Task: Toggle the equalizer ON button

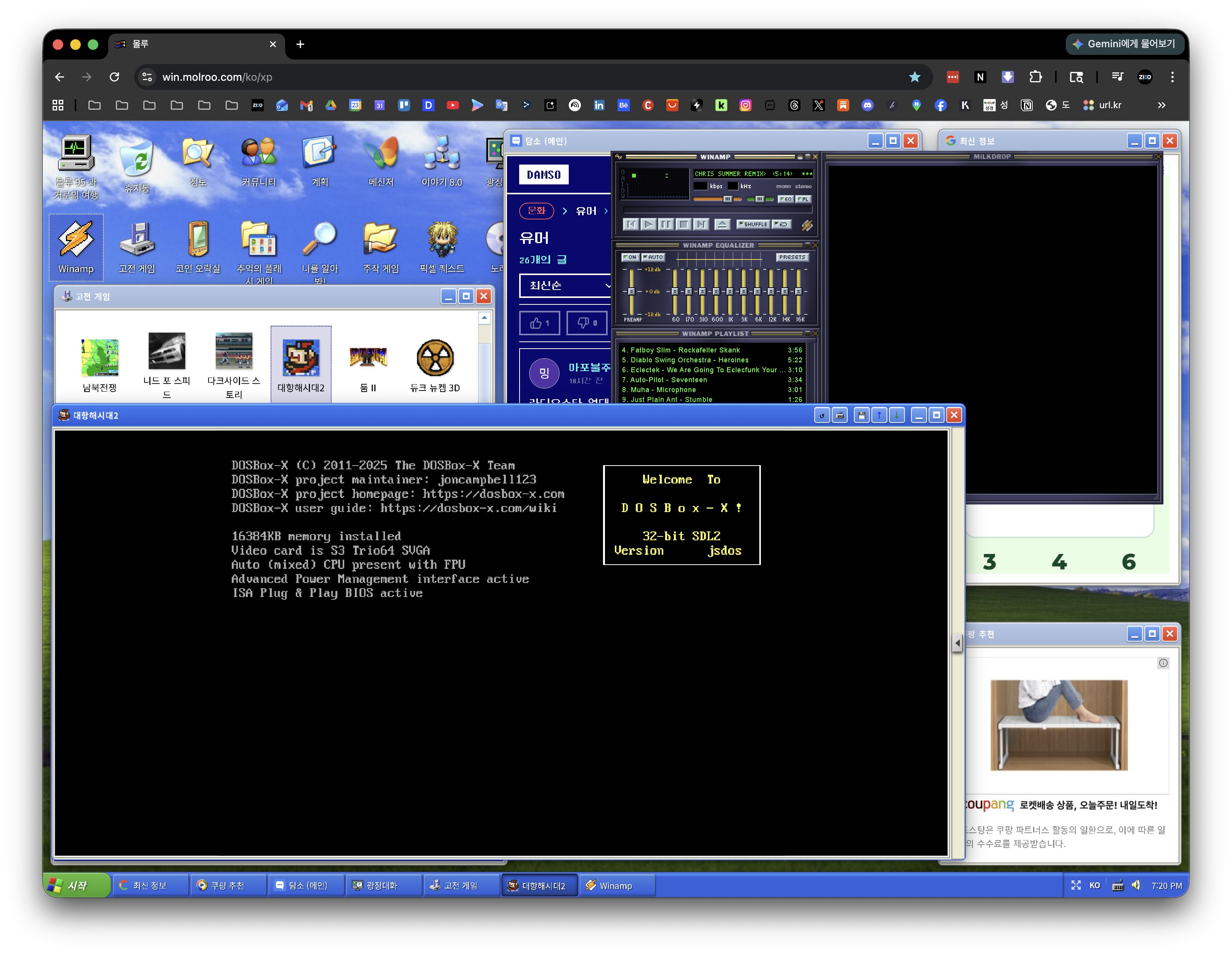Action: (630, 257)
